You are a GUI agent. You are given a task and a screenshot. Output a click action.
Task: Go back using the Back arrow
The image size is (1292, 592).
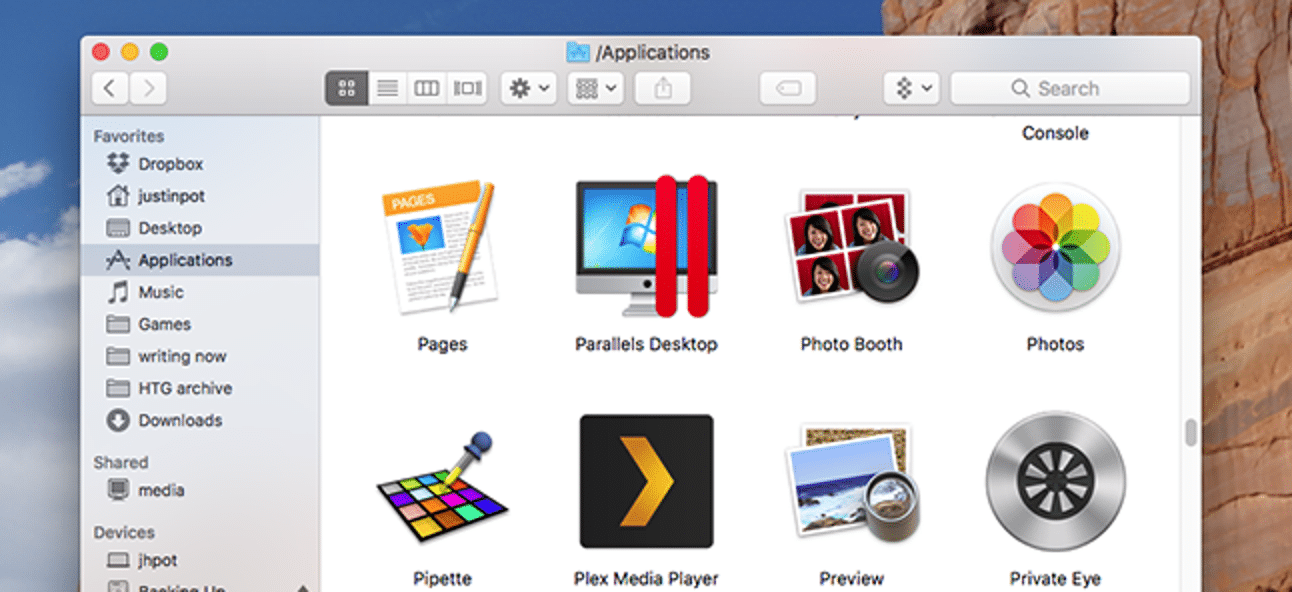[x=109, y=88]
